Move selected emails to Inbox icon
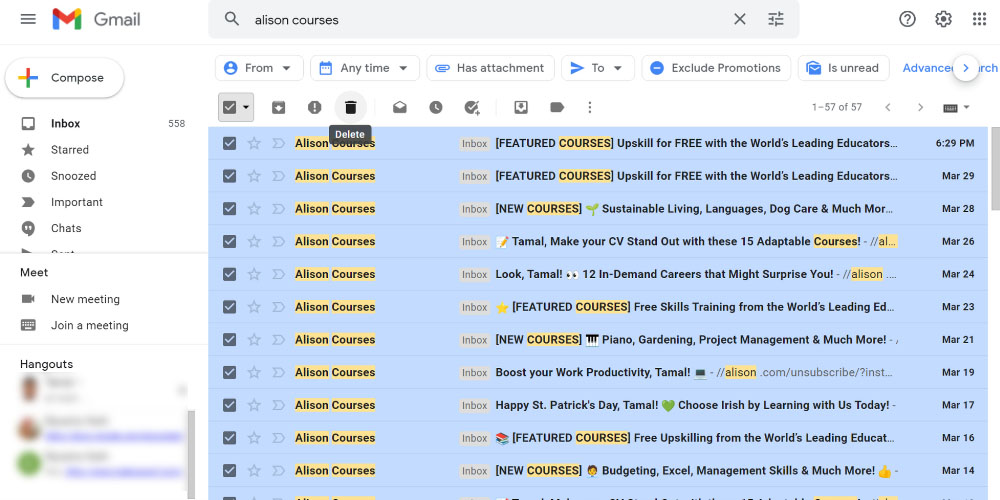 point(521,107)
